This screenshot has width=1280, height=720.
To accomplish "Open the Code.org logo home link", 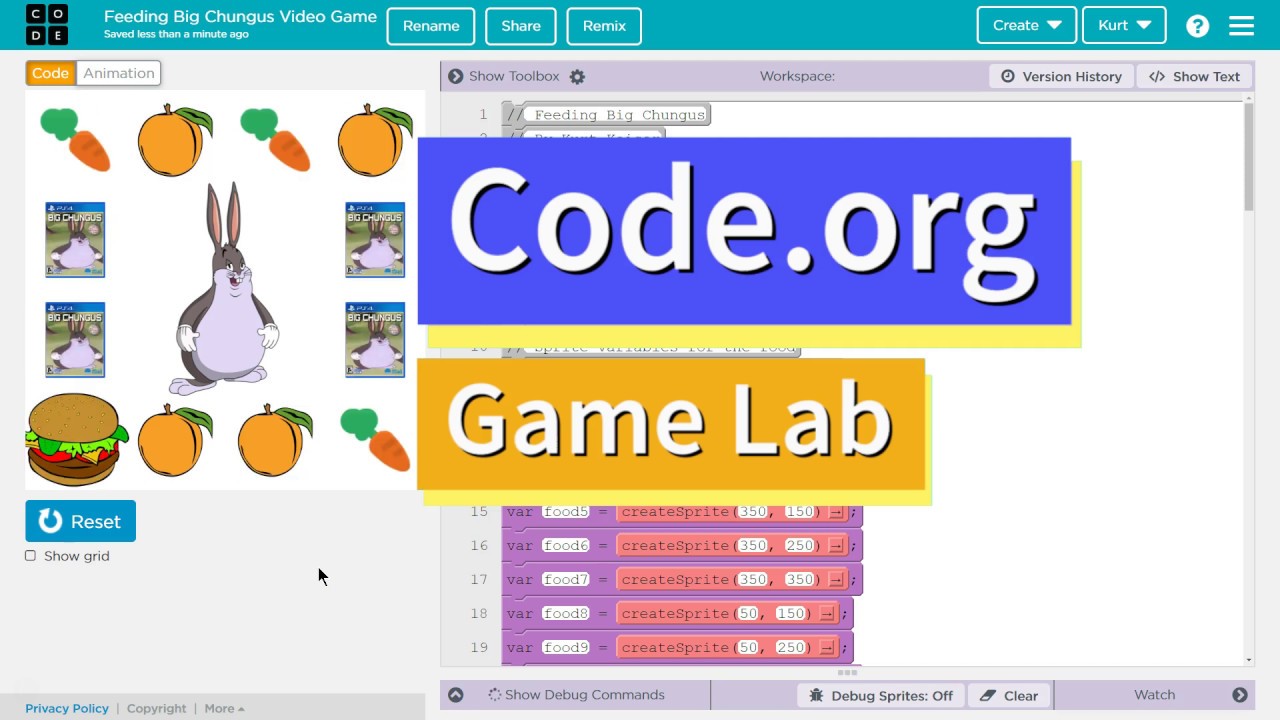I will coord(47,25).
